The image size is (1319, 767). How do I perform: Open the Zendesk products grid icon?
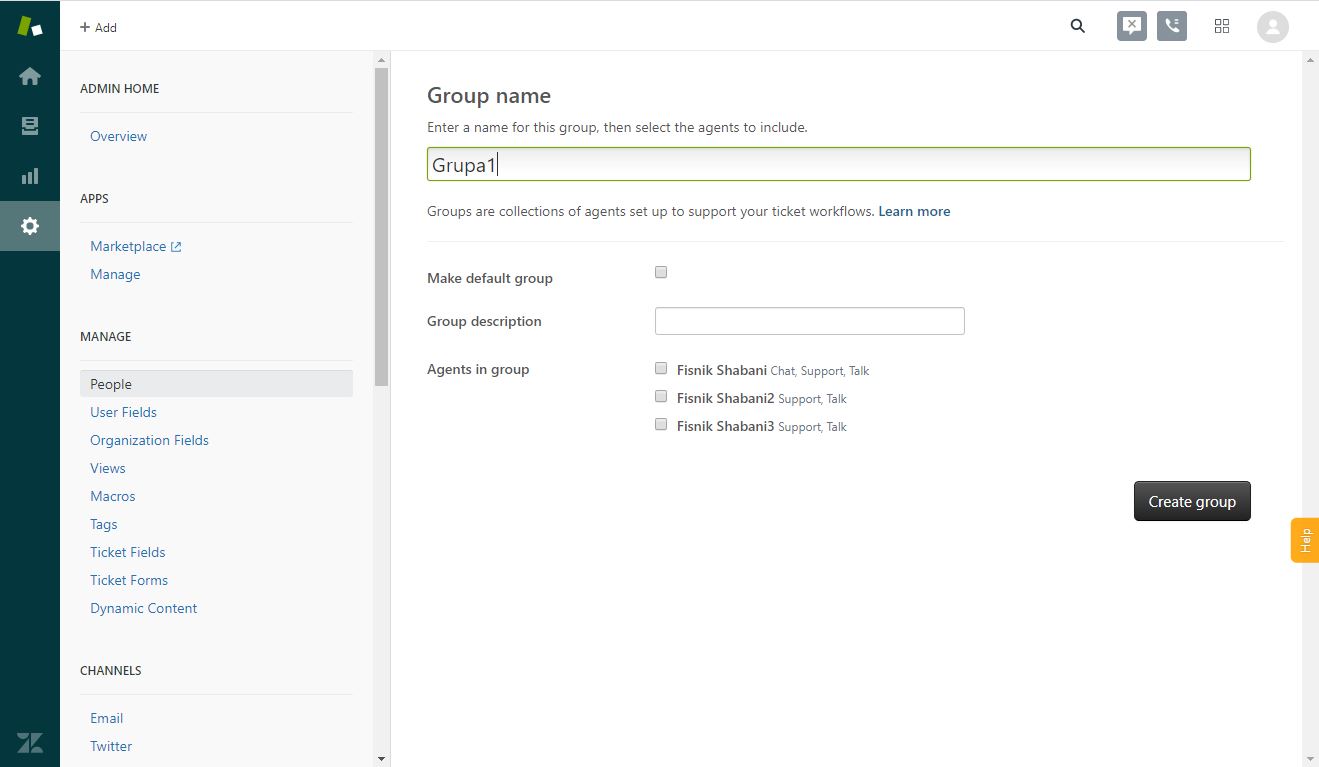[x=1221, y=27]
